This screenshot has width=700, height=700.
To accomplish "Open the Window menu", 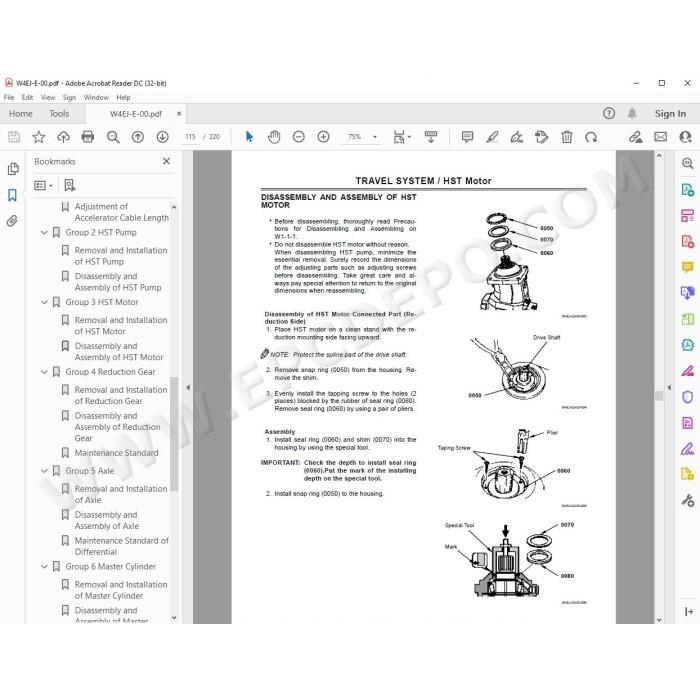I will tap(96, 97).
